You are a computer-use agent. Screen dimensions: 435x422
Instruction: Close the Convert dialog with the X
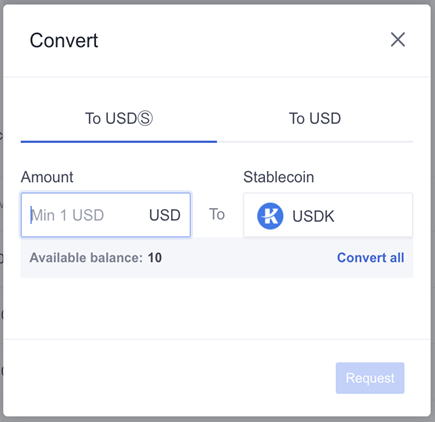(x=398, y=40)
